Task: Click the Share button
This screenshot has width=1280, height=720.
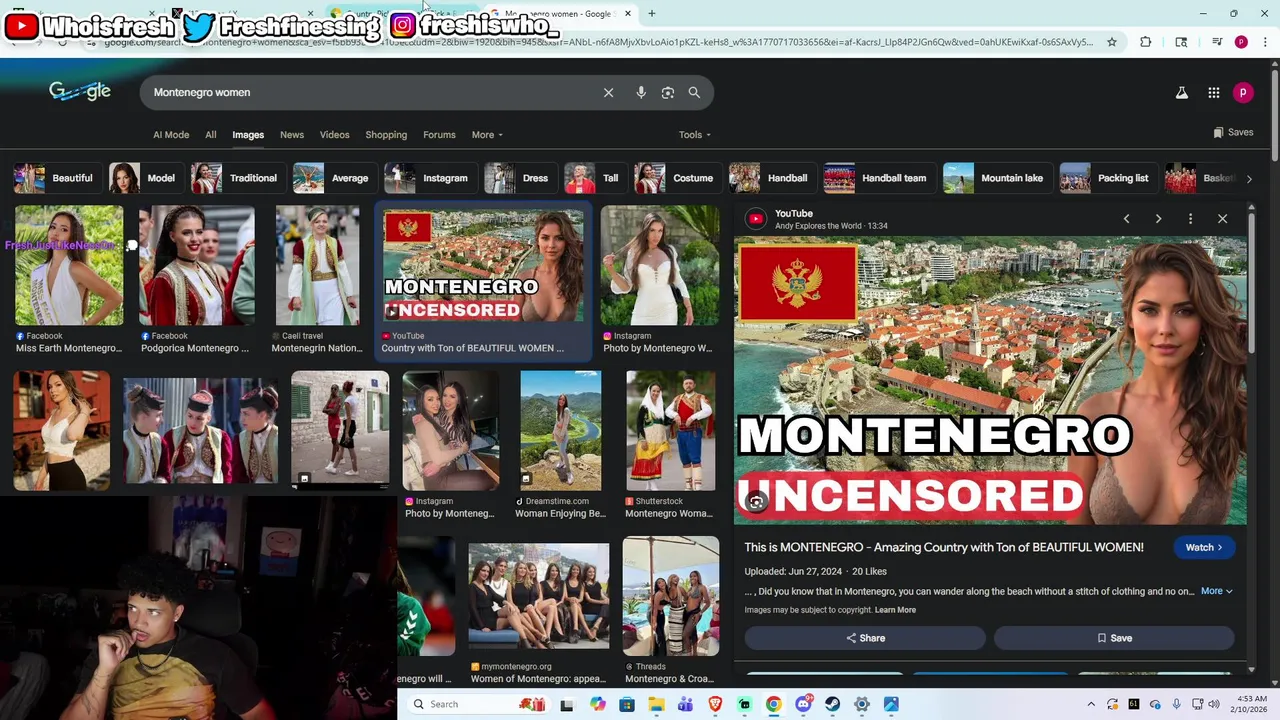Action: 865,638
